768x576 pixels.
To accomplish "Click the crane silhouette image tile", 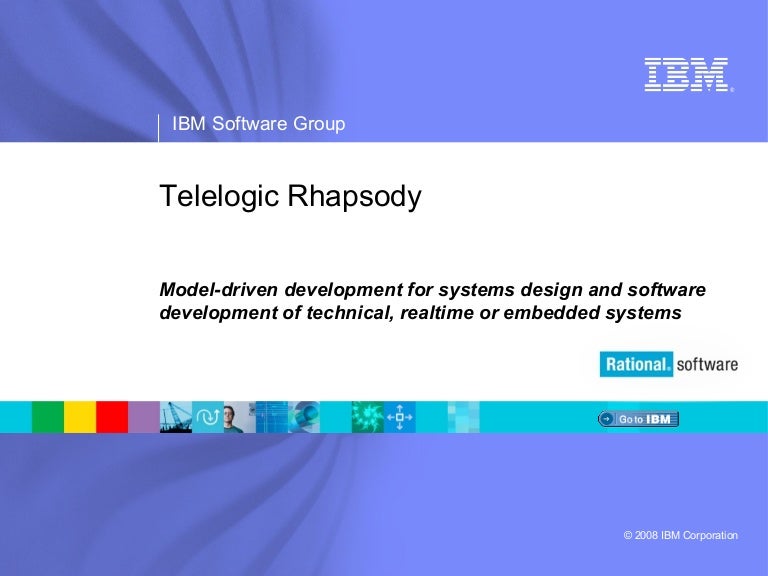I will pyautogui.click(x=176, y=417).
